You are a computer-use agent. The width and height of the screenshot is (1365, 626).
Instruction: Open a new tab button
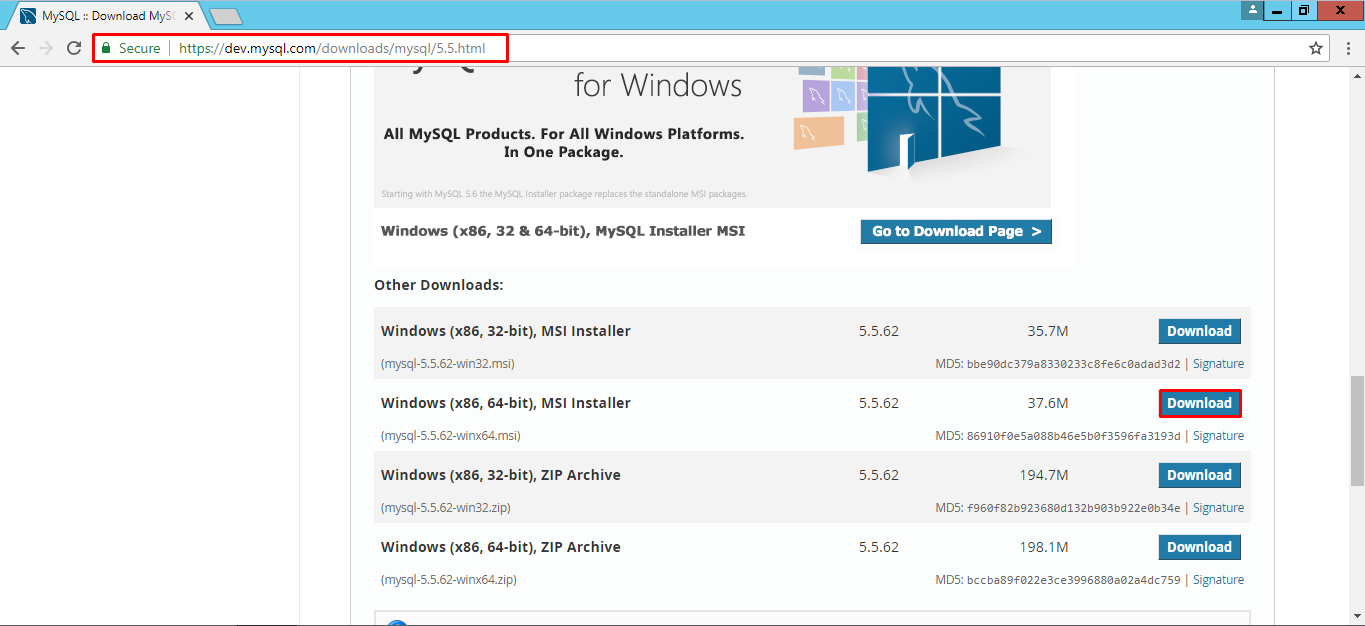tap(226, 16)
